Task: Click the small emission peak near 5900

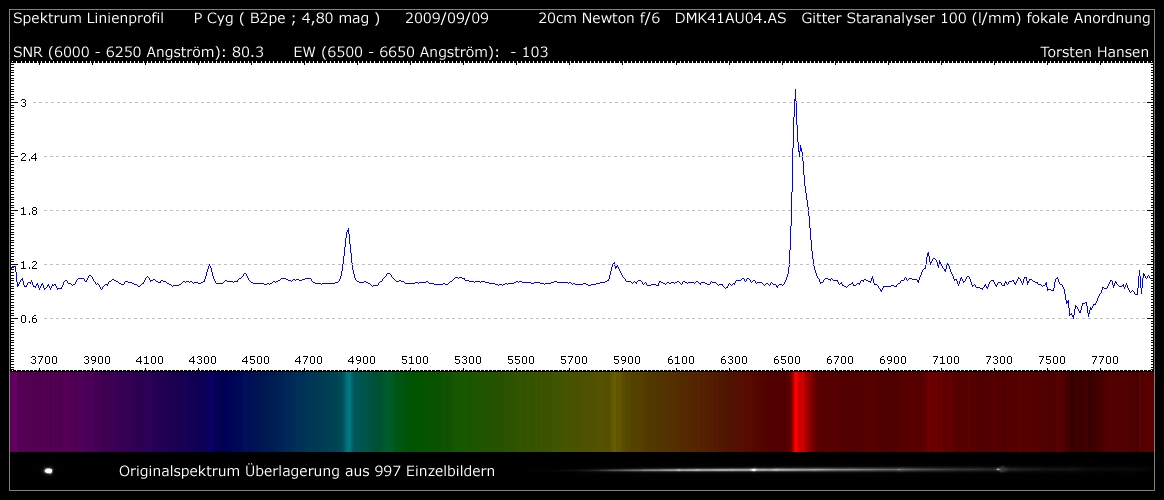Action: (614, 266)
